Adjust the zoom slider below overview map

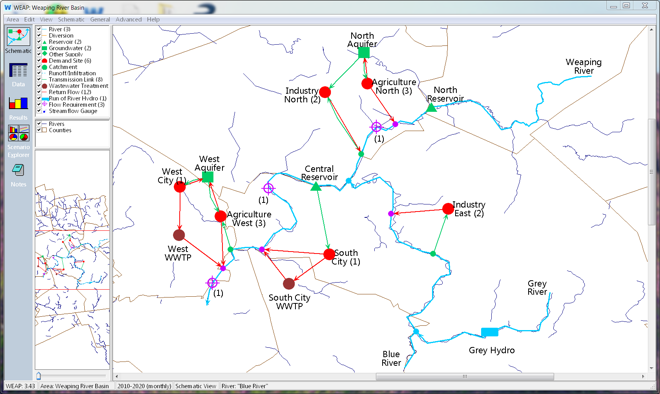click(39, 375)
